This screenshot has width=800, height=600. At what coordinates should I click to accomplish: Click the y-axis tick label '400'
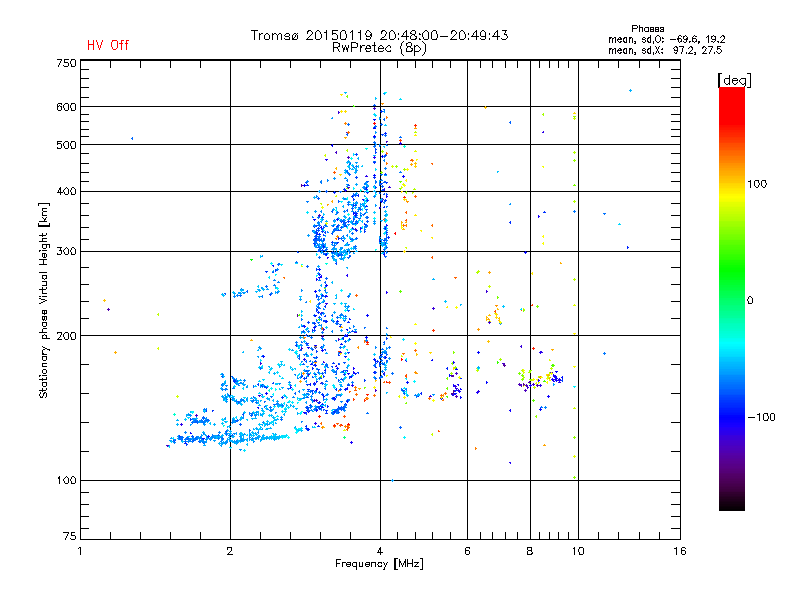66,192
